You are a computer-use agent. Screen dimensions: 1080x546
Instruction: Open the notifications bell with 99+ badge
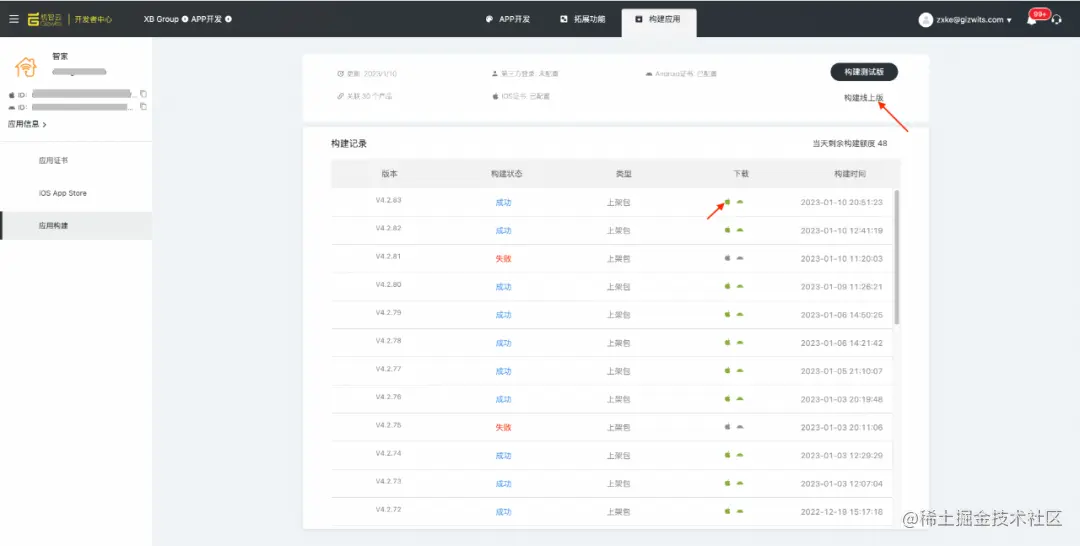[1032, 19]
